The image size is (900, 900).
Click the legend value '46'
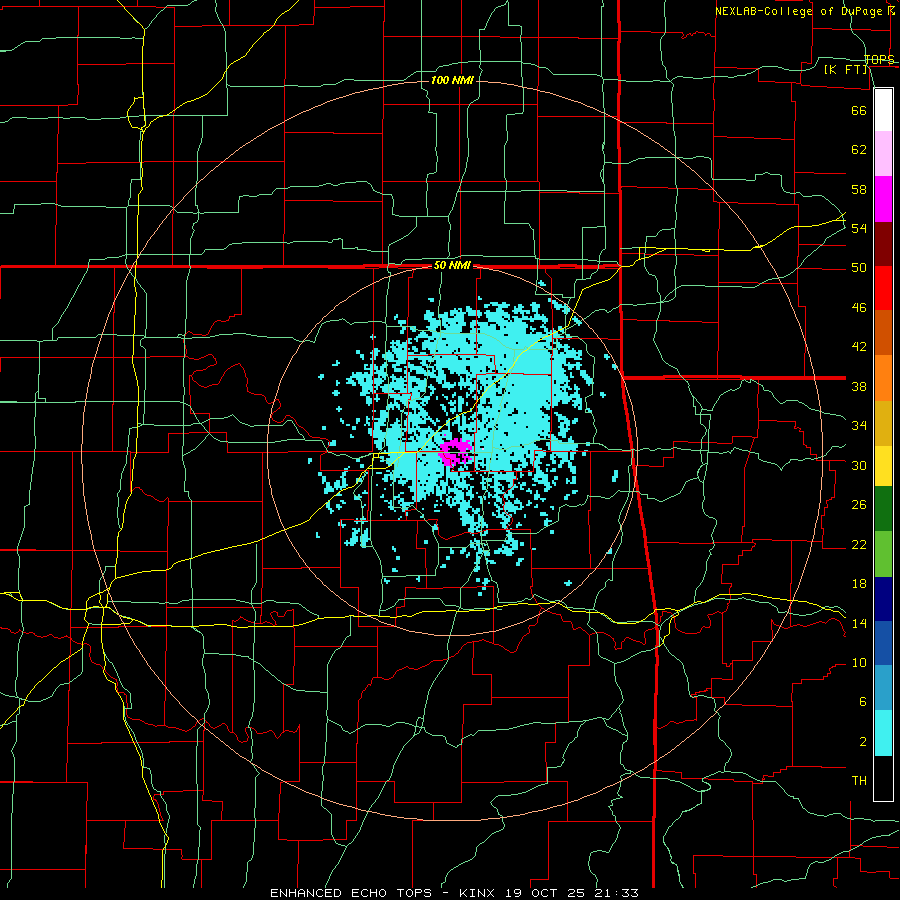click(x=859, y=308)
